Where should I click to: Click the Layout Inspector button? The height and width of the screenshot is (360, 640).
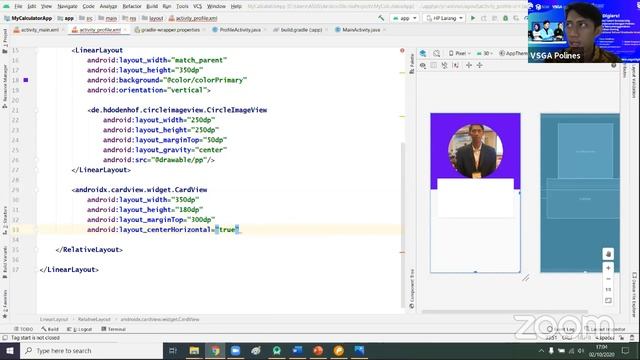(x=605, y=329)
